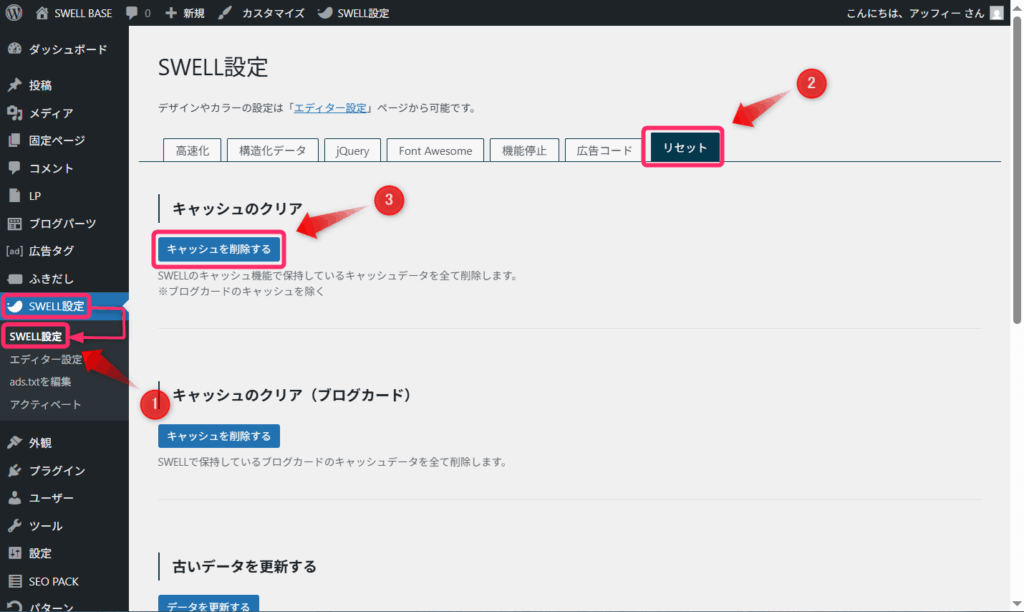Open カスタマイズ label in admin bar
The height and width of the screenshot is (612, 1024).
click(273, 13)
